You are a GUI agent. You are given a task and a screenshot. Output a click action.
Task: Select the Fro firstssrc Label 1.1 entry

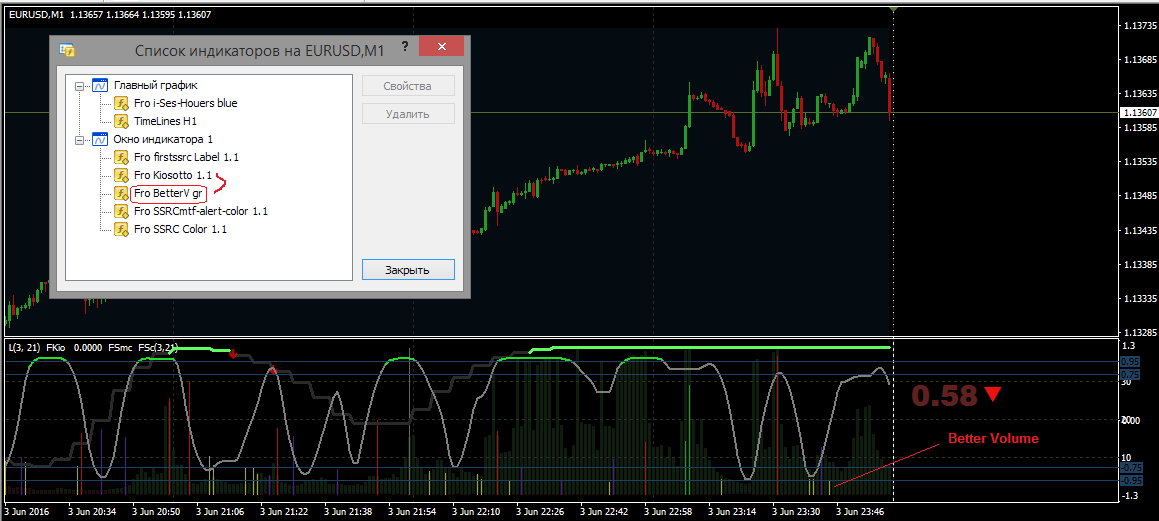click(186, 157)
